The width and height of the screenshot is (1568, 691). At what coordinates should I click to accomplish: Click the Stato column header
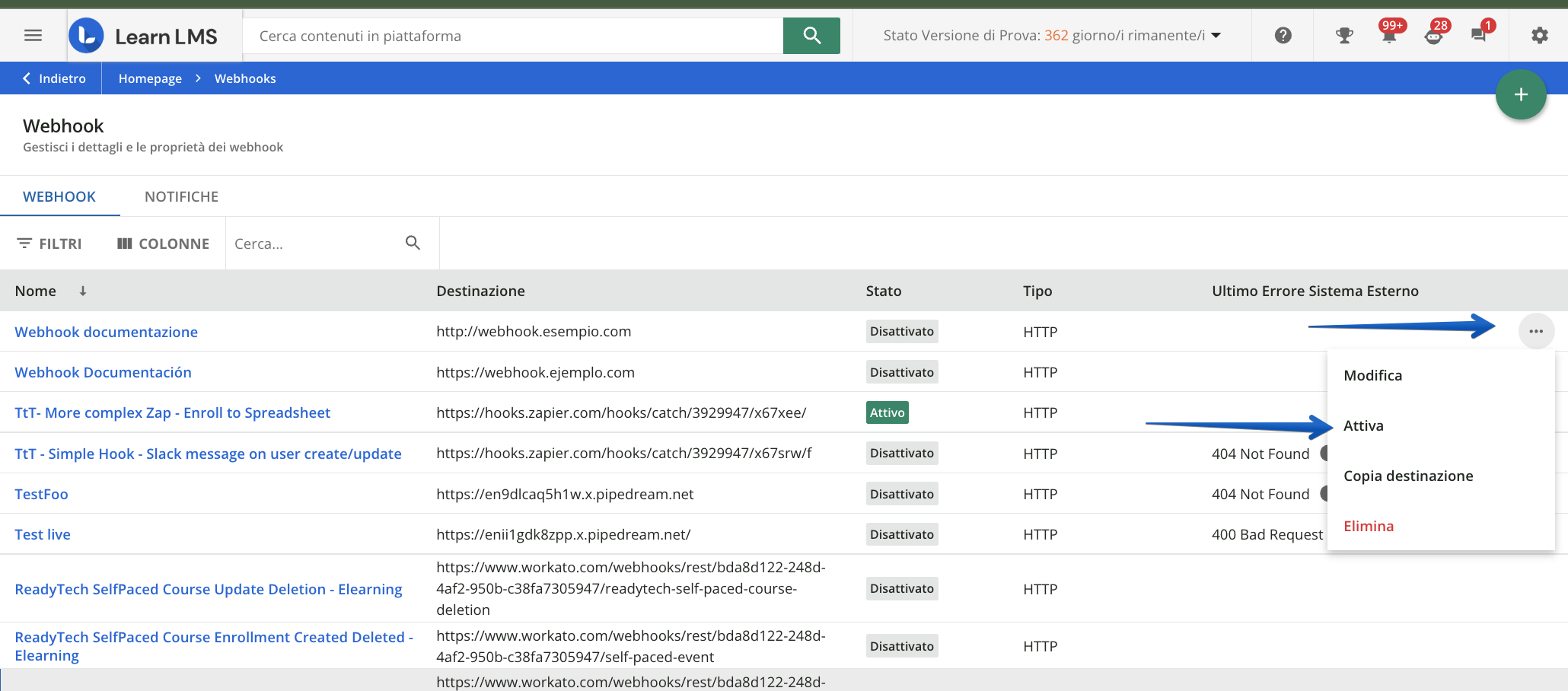(x=884, y=291)
